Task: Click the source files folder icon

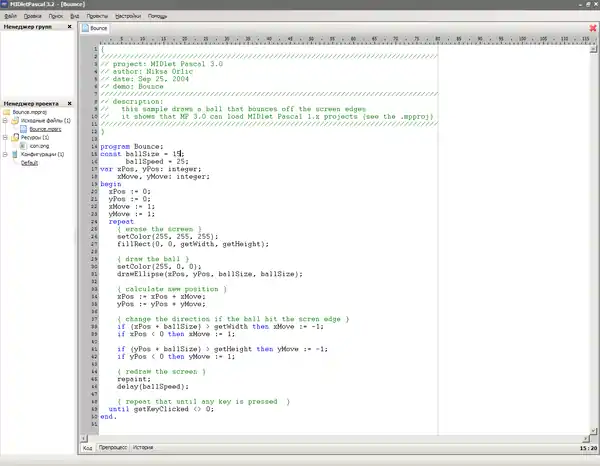Action: coord(15,121)
